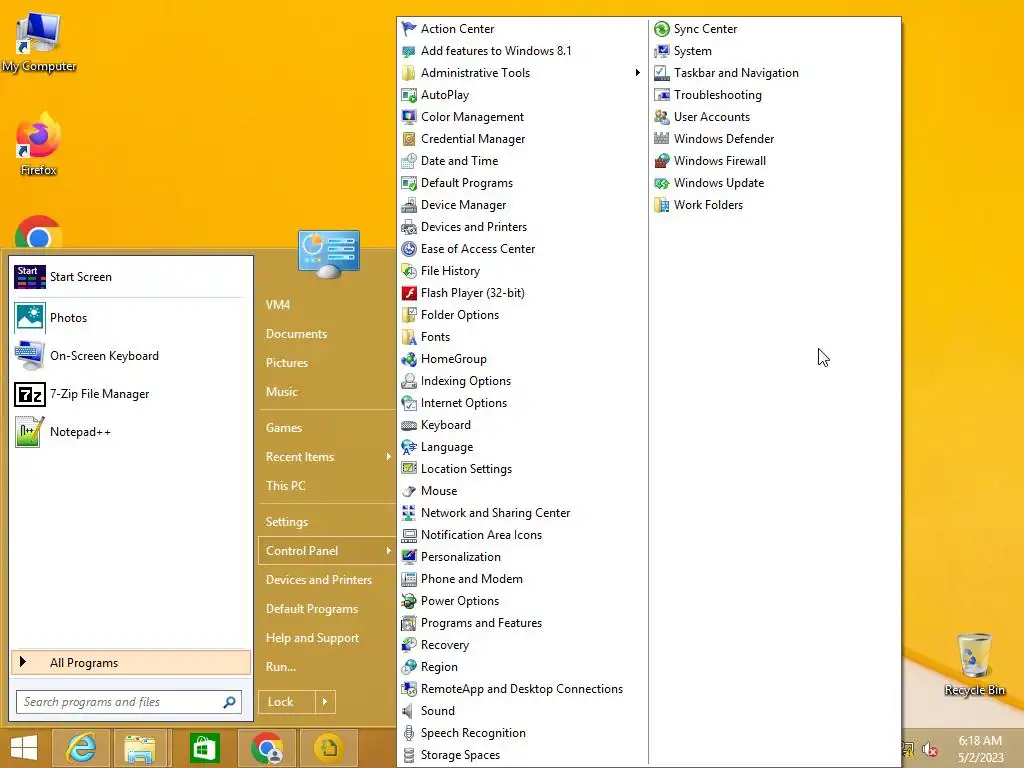Click the Sound speaker icon in list

tap(409, 711)
